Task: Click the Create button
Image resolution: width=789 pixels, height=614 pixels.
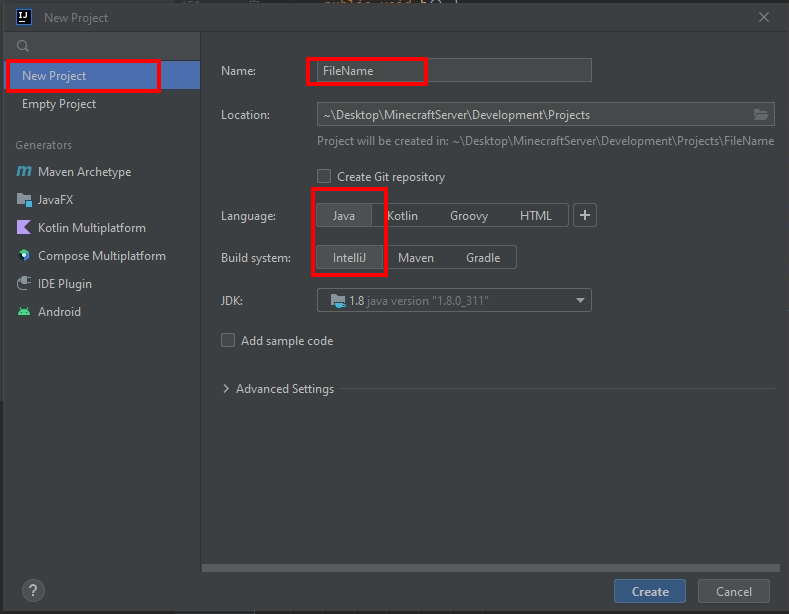Action: (650, 591)
